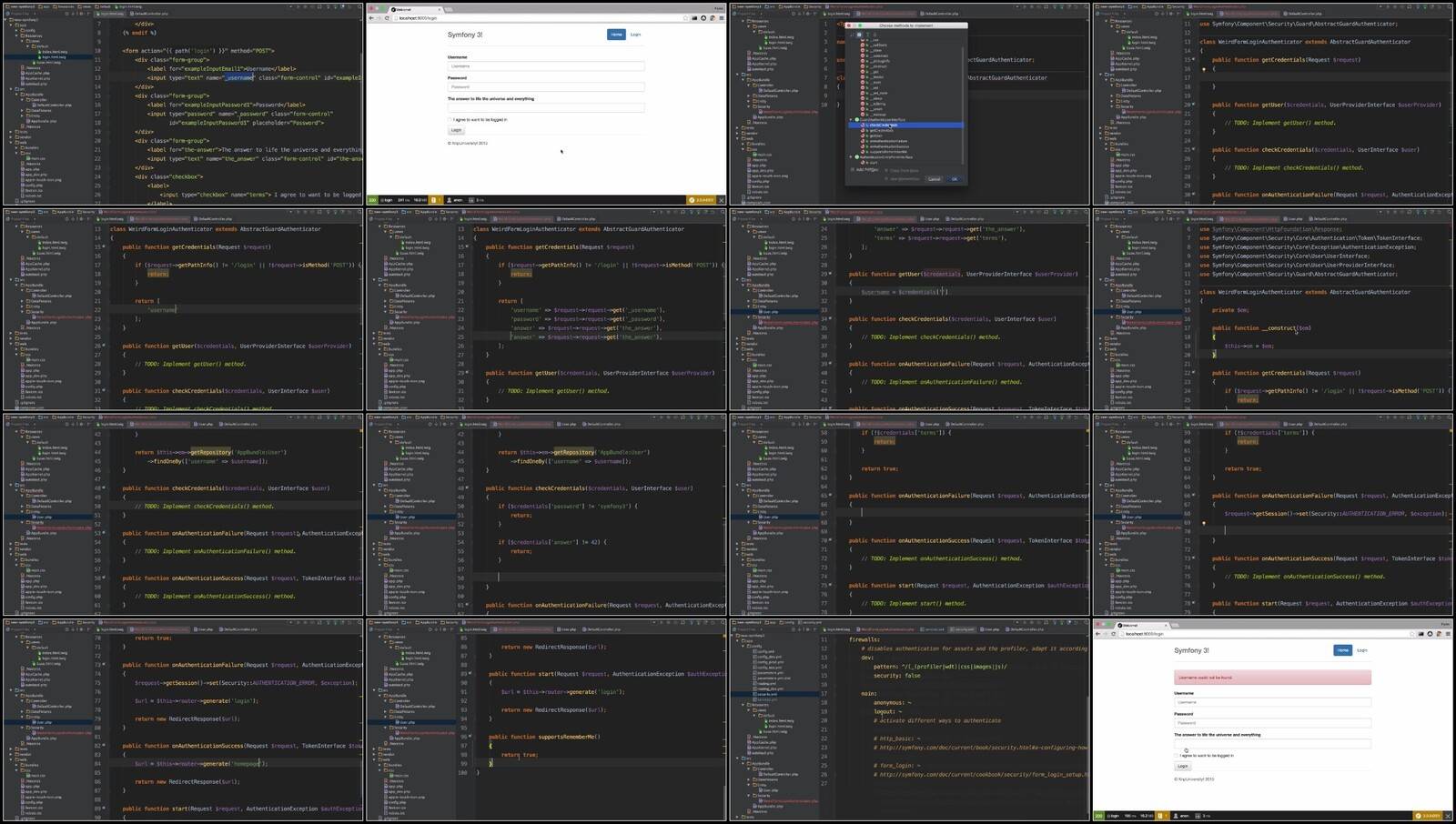Click Username field on login page without error

[545, 66]
